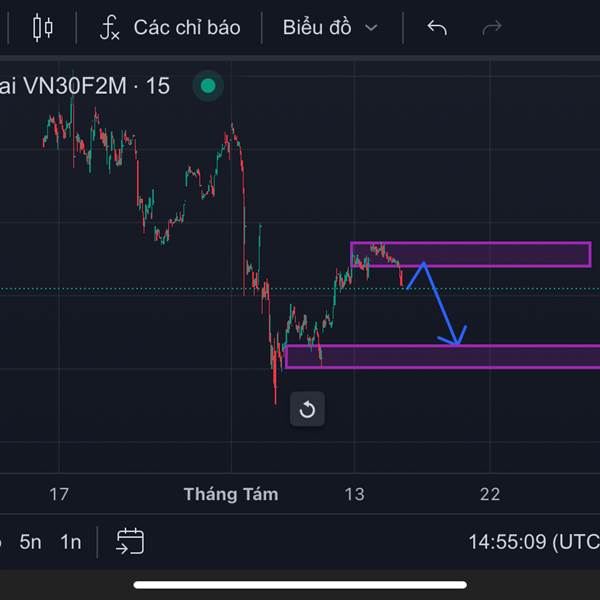Open the 14:55:09 UTC timezone setting
The image size is (600, 600).
pos(534,542)
